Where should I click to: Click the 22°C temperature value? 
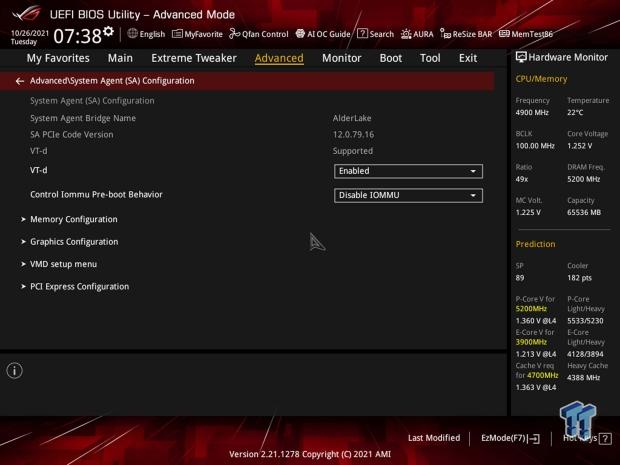(x=575, y=113)
